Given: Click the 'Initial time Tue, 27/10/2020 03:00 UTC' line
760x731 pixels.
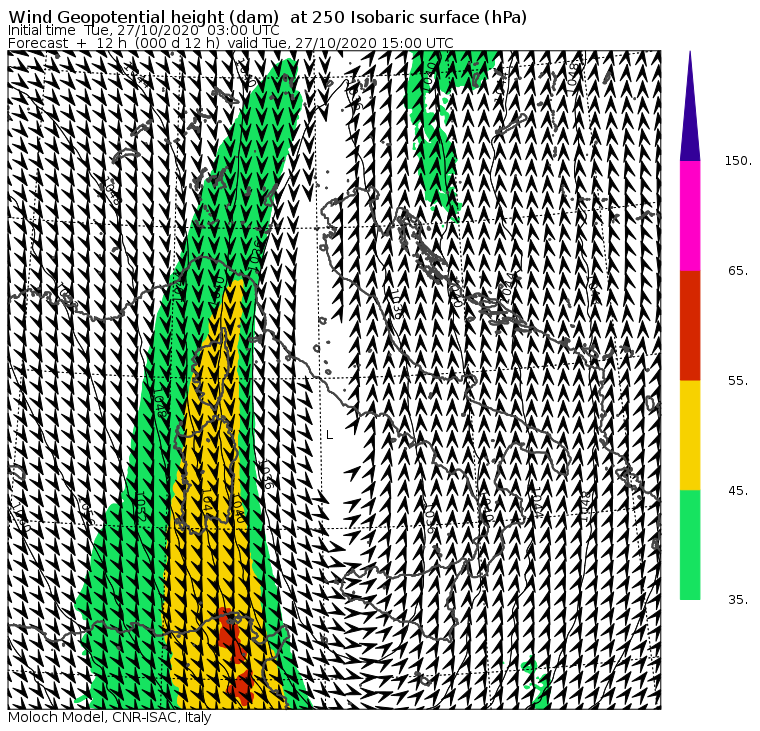Looking at the screenshot, I should click(x=143, y=31).
